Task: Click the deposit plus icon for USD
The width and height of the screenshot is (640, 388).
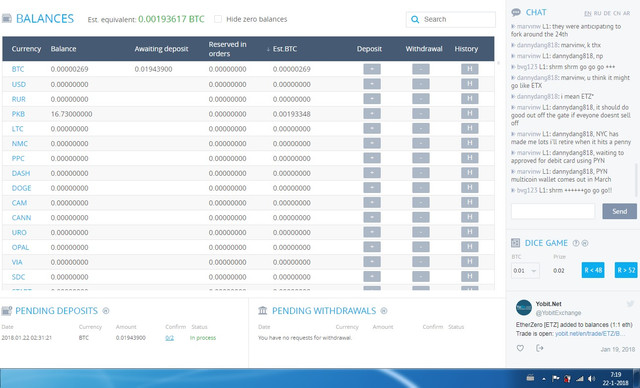Action: [372, 84]
